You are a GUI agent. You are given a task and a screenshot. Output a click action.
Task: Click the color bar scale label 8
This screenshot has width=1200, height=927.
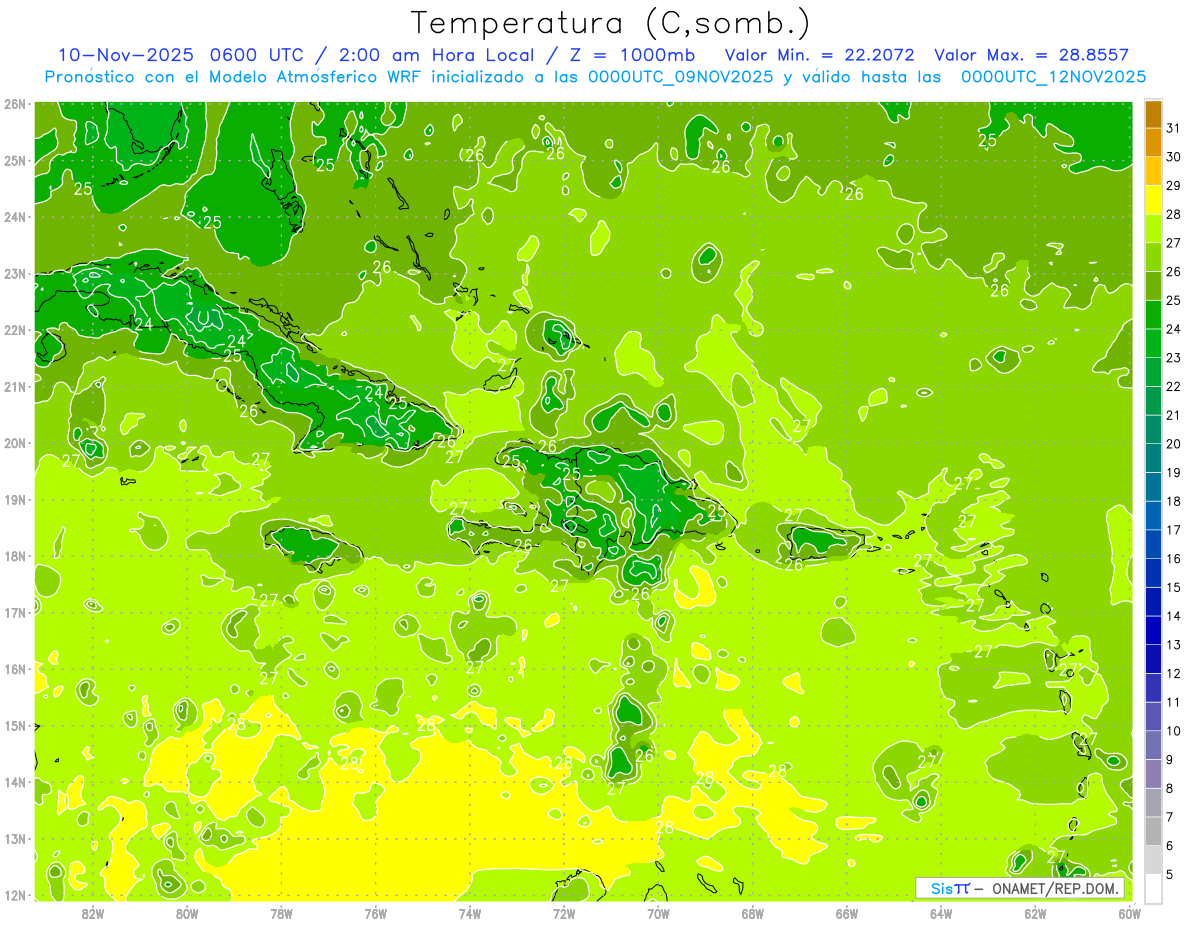pos(1171,788)
